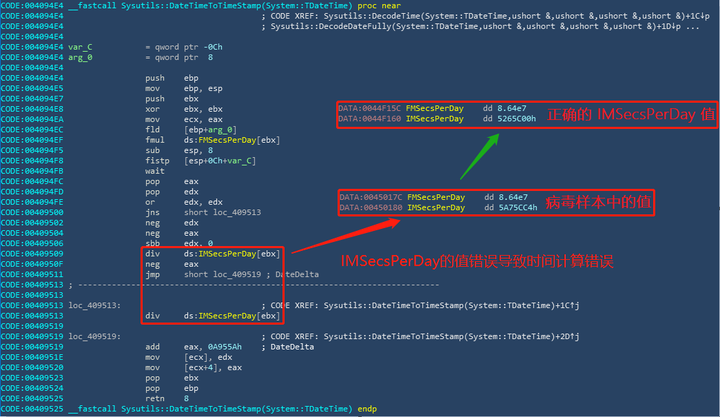Click the 'fistp [esp+0Ch+var_C]' instruction
The width and height of the screenshot is (720, 417).
(201, 161)
